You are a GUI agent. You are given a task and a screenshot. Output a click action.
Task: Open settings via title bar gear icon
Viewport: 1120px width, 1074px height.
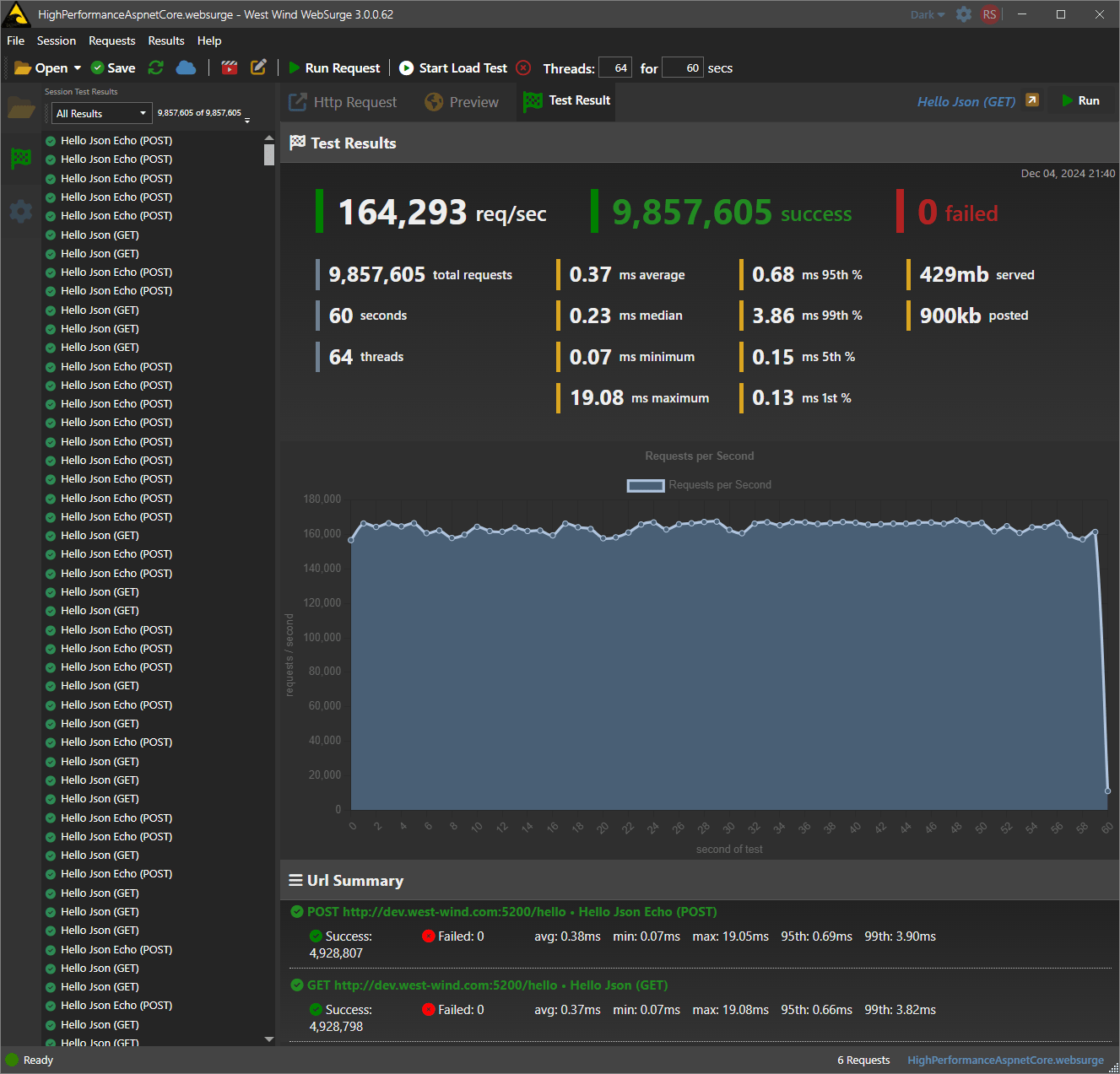pyautogui.click(x=964, y=14)
